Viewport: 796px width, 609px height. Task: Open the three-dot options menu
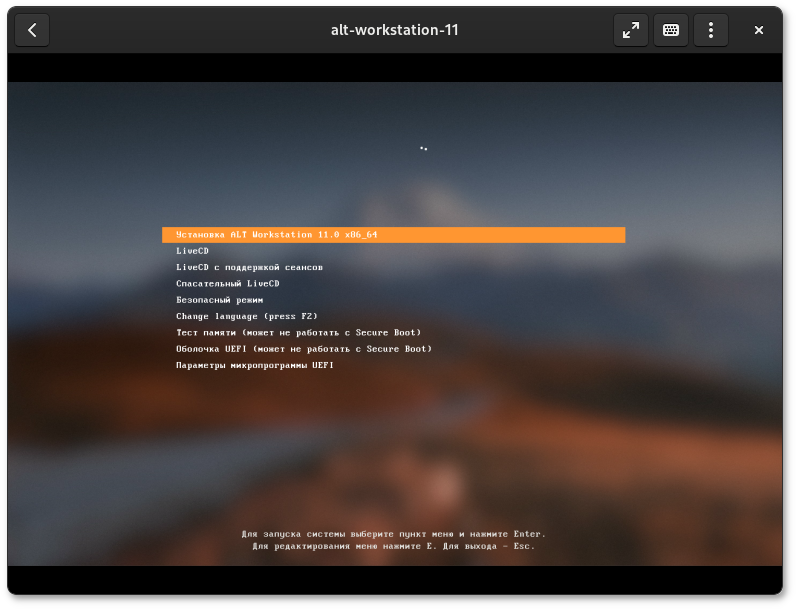[710, 30]
